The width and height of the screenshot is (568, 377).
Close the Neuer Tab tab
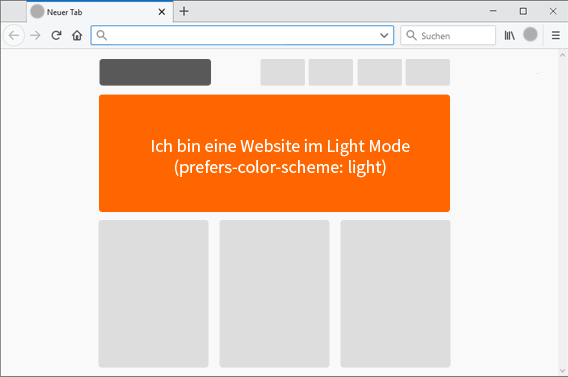click(162, 12)
